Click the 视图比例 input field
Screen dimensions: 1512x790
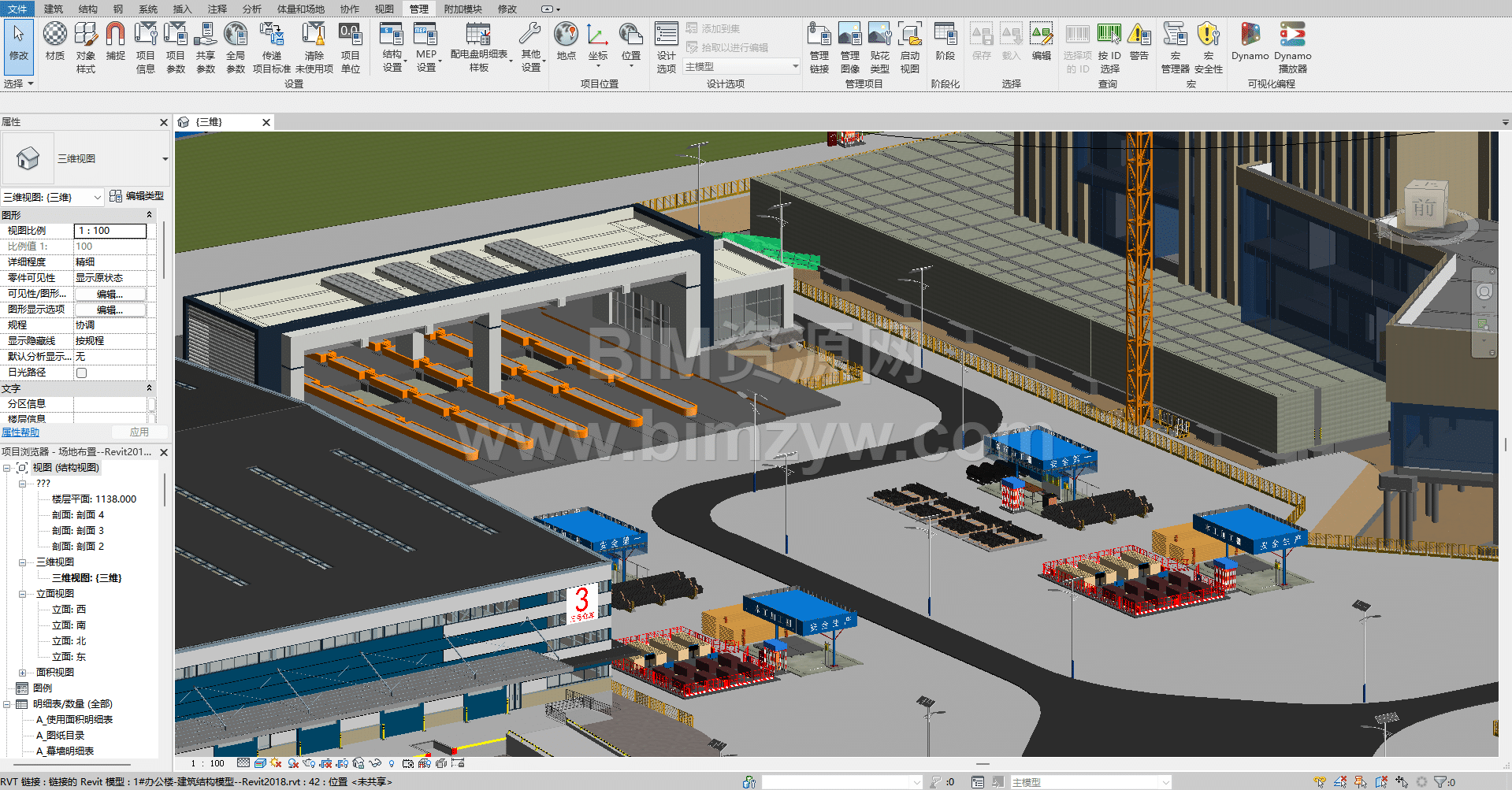coord(110,231)
